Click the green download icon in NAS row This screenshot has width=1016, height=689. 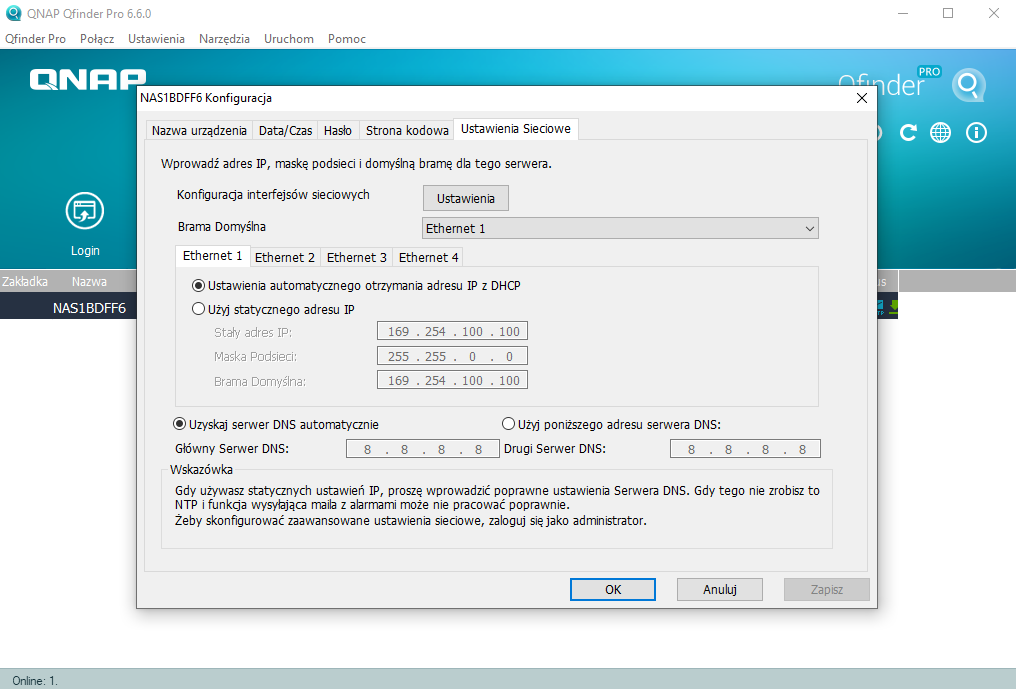tap(894, 307)
